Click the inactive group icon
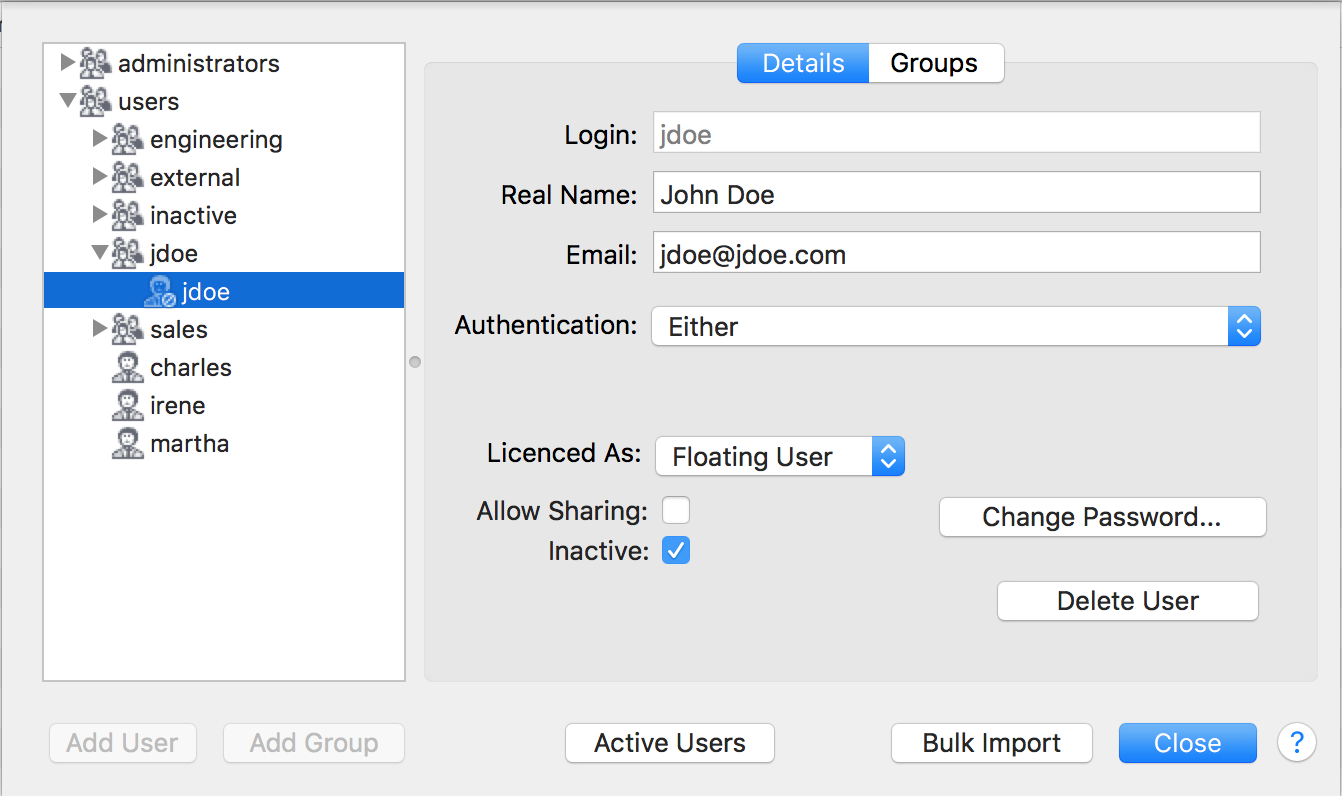 [x=127, y=216]
